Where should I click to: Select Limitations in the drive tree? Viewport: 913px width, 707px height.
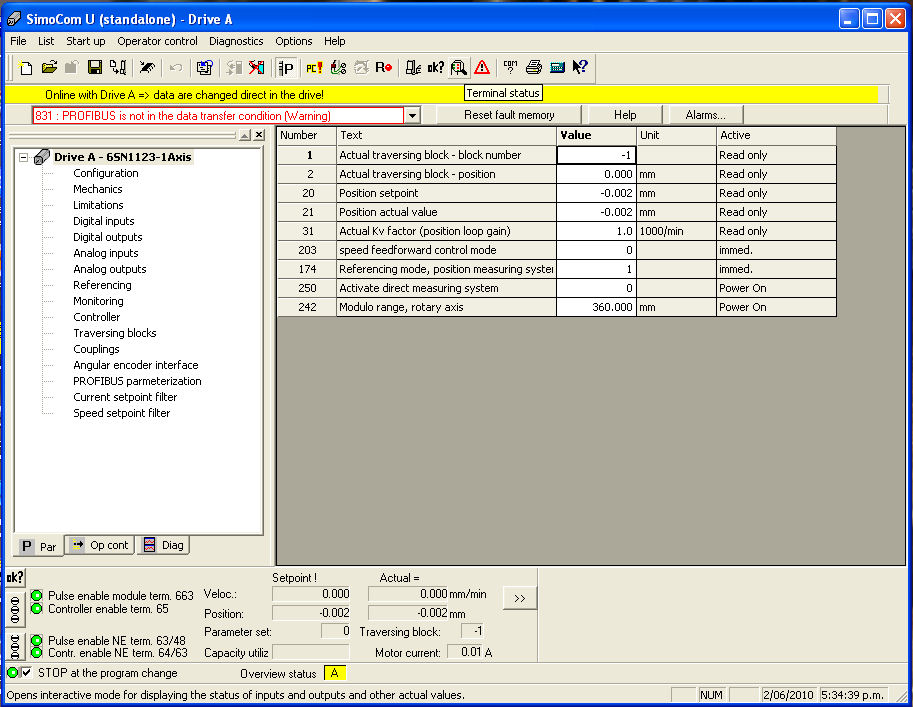(x=98, y=205)
